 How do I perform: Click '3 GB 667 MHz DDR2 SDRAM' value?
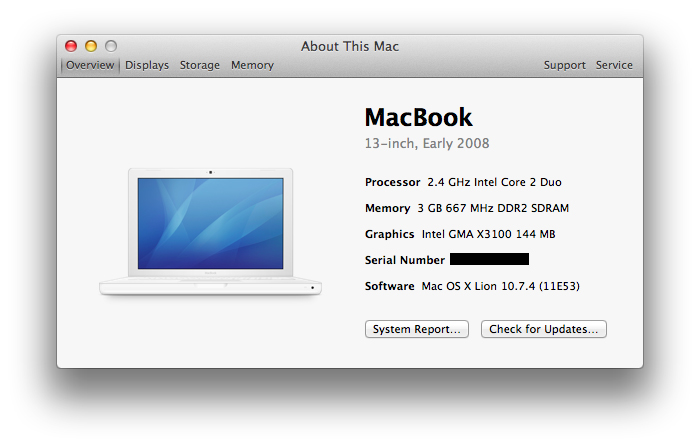493,208
